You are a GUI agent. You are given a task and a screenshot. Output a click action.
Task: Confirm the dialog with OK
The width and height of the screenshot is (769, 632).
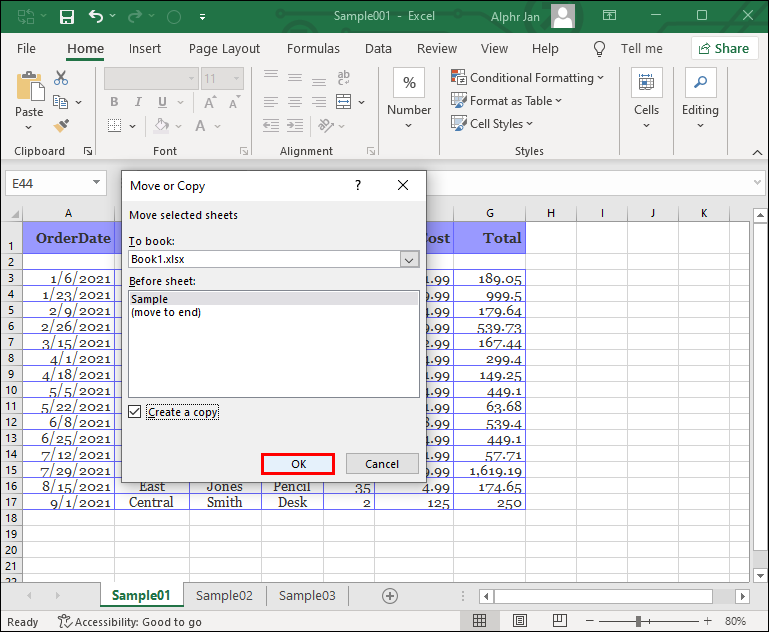pos(298,464)
